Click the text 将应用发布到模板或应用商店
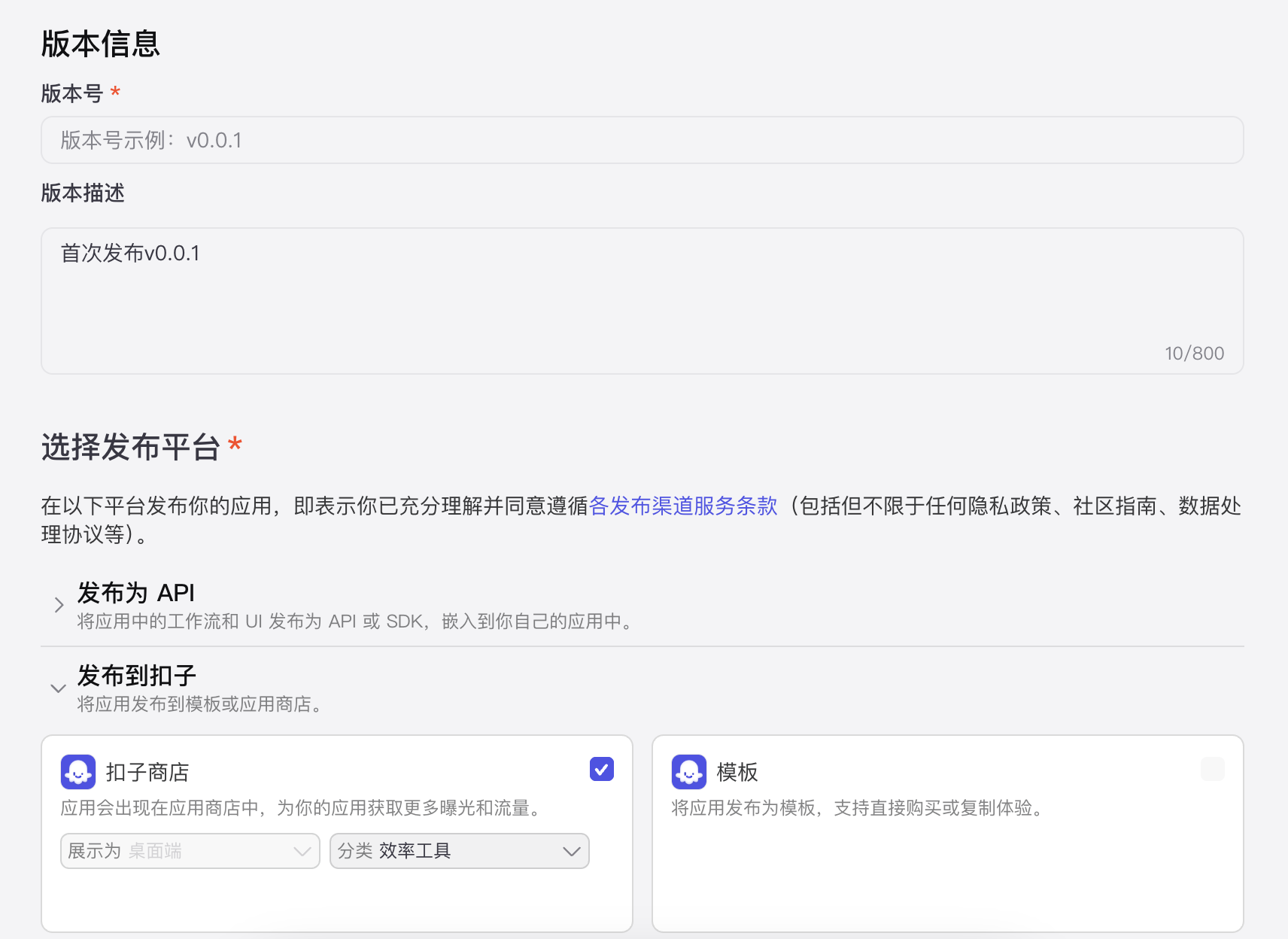 click(x=200, y=704)
